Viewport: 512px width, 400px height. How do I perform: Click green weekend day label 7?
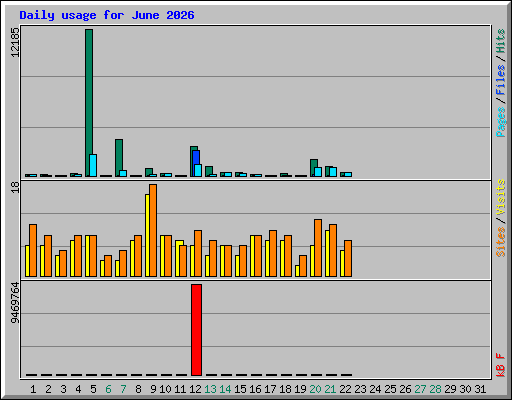(123, 389)
